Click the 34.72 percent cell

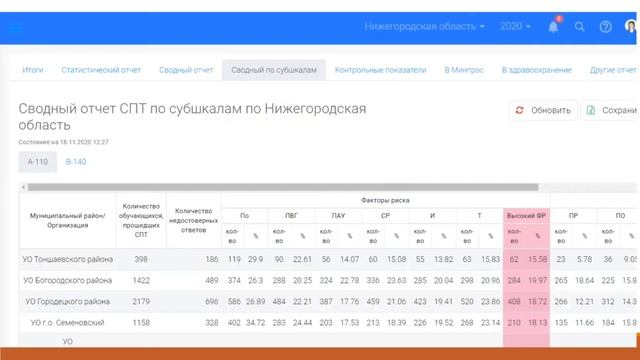[256, 322]
